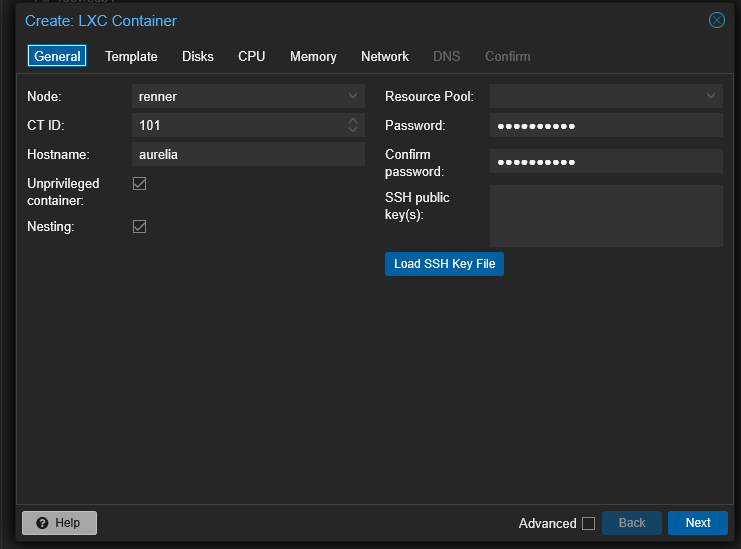Open the General tab
The width and height of the screenshot is (741, 549).
pyautogui.click(x=57, y=56)
